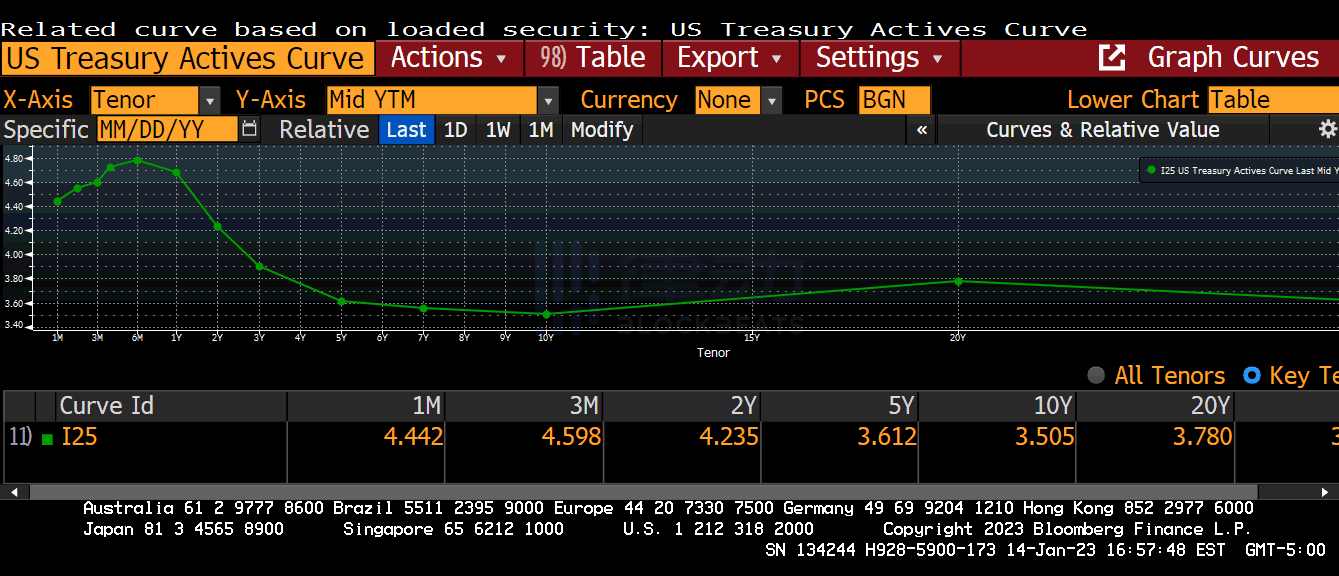Click the 2Y data point on curve
This screenshot has height=576, width=1339.
[x=217, y=226]
